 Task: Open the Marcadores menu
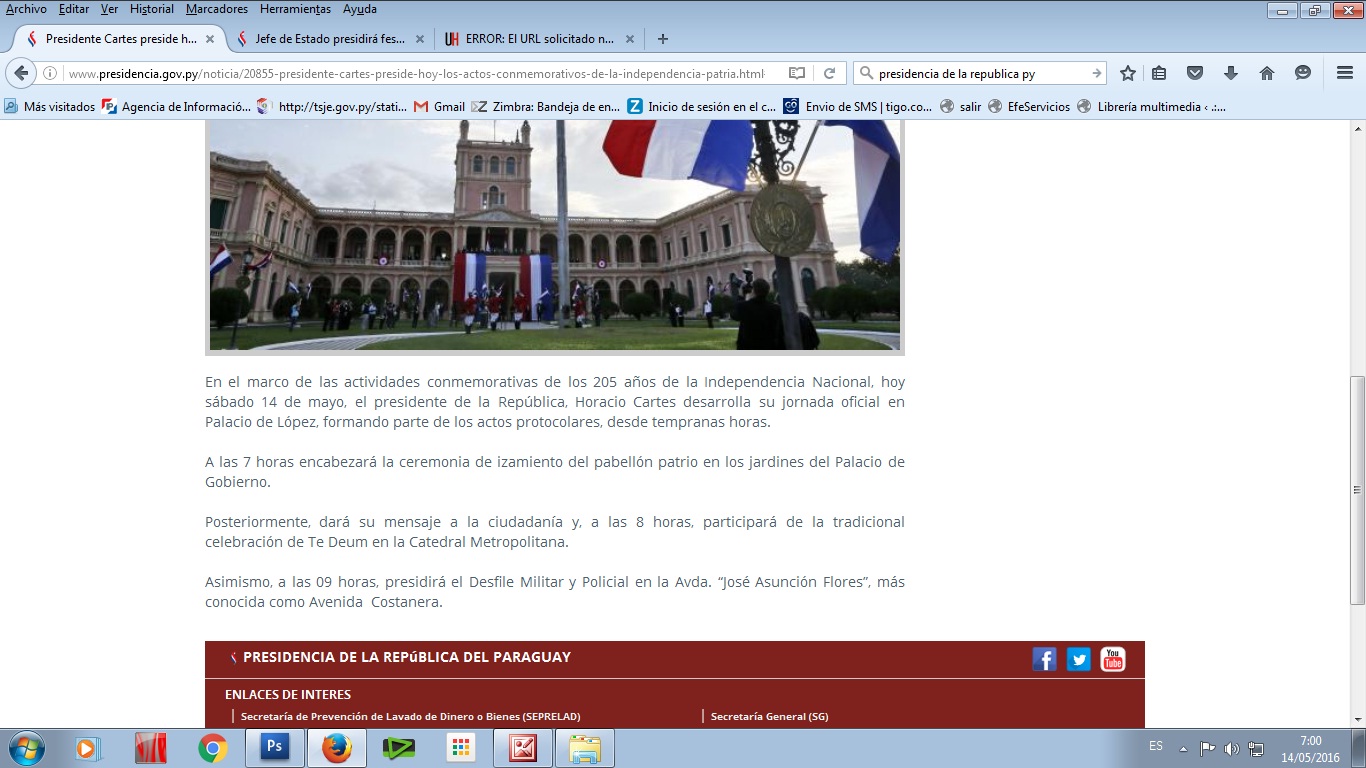point(217,9)
